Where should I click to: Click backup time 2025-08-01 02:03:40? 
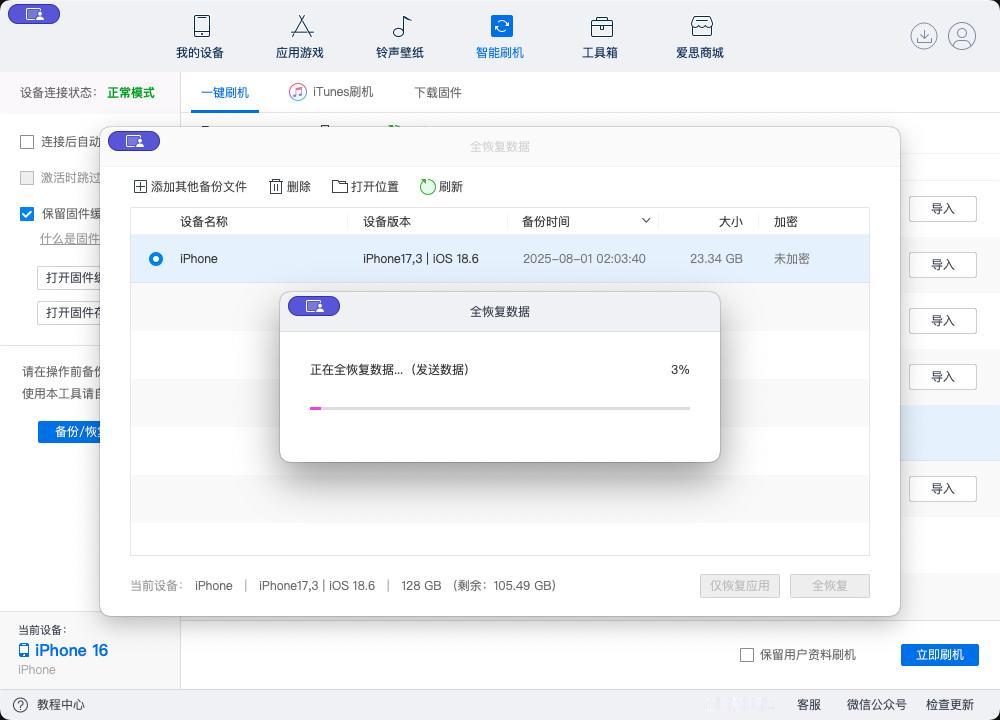pyautogui.click(x=584, y=259)
